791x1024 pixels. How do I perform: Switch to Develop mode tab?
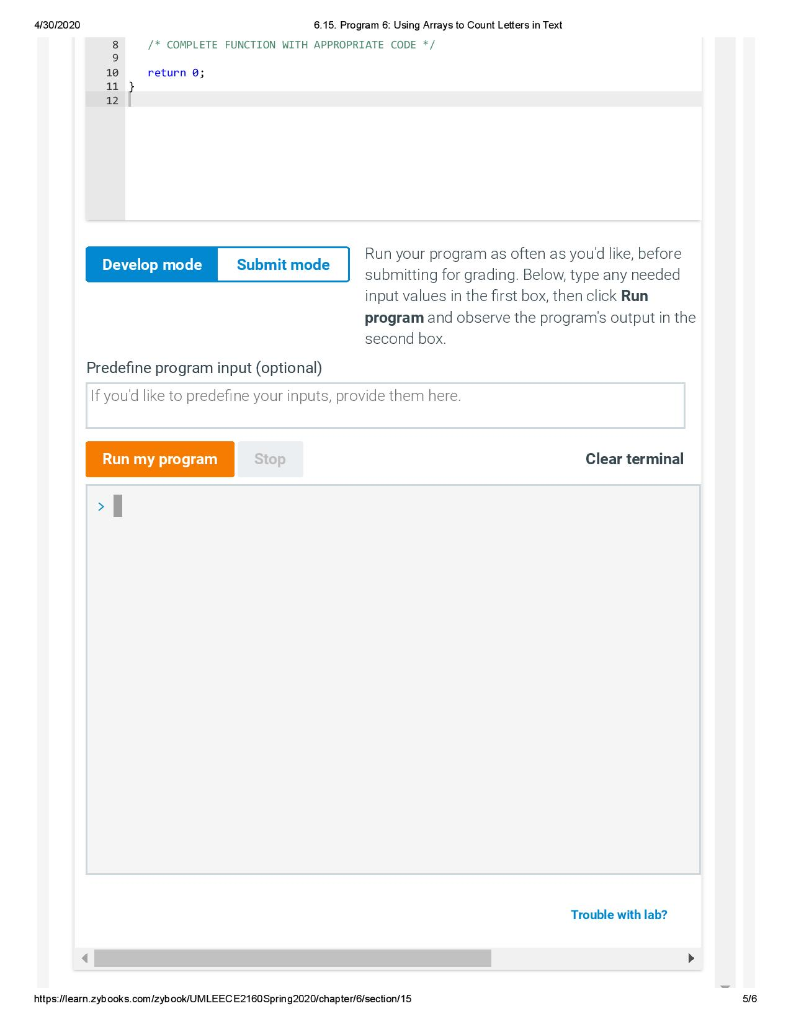tap(151, 264)
